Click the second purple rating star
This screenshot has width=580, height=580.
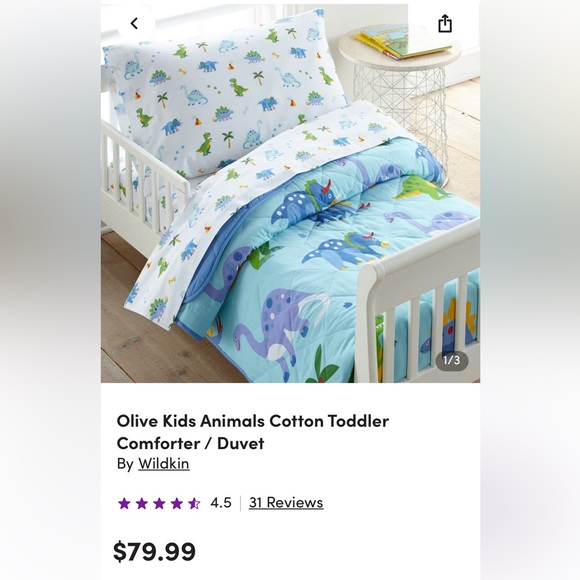click(142, 503)
